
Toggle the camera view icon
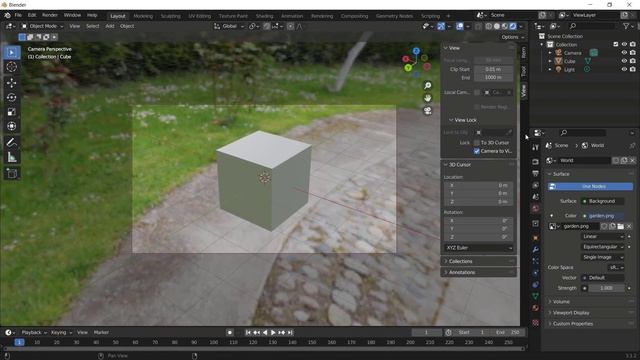pos(427,111)
